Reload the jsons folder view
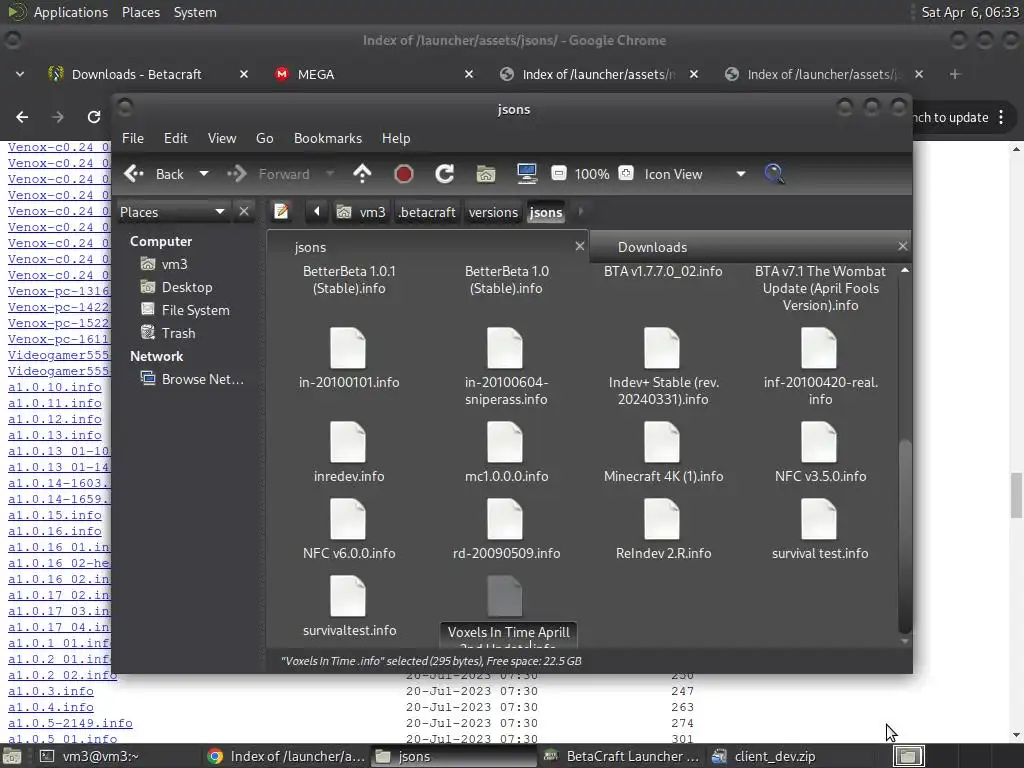This screenshot has width=1024, height=768. click(x=445, y=174)
